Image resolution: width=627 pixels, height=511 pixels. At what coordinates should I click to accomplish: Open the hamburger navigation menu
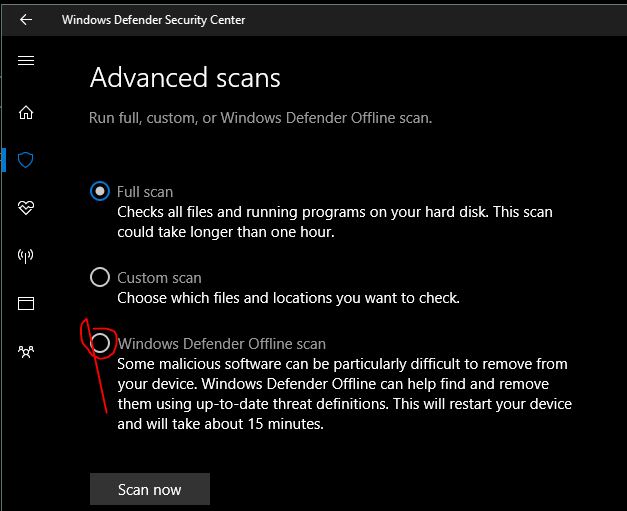26,61
